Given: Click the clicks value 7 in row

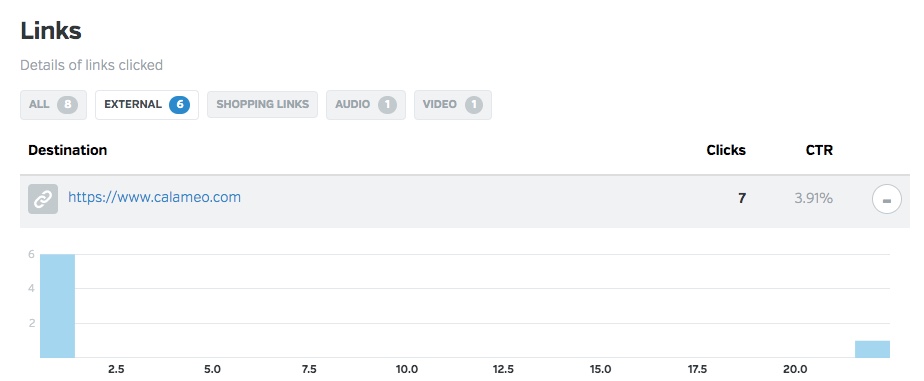Looking at the screenshot, I should pos(742,198).
